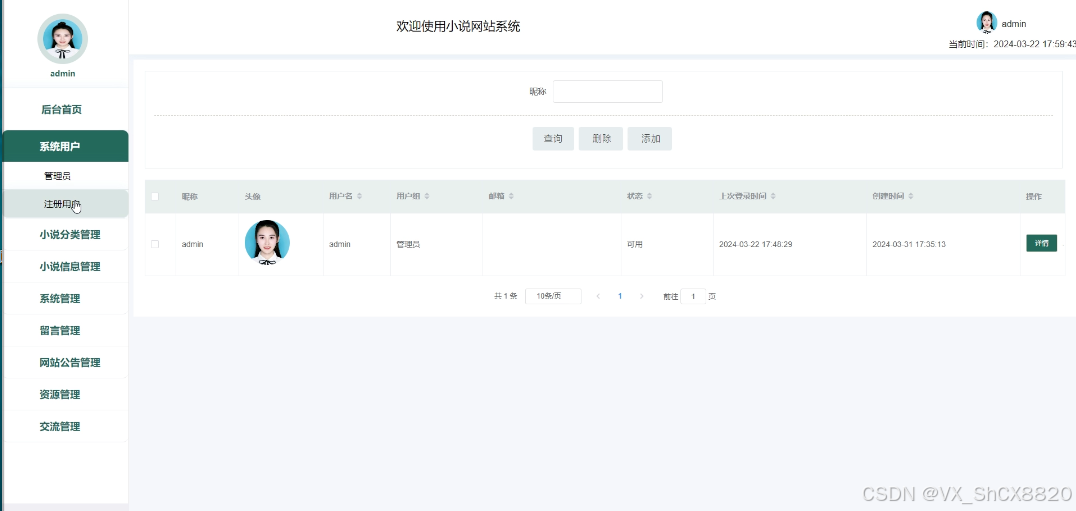1076x511 pixels.
Task: Go to 后台首页 in sidebar
Action: click(x=65, y=109)
